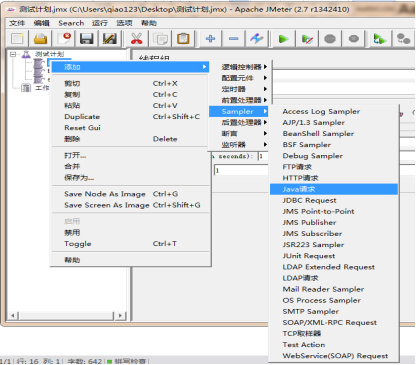The height and width of the screenshot is (365, 416).
Task: Click Start no pauses icon
Action: (307, 39)
